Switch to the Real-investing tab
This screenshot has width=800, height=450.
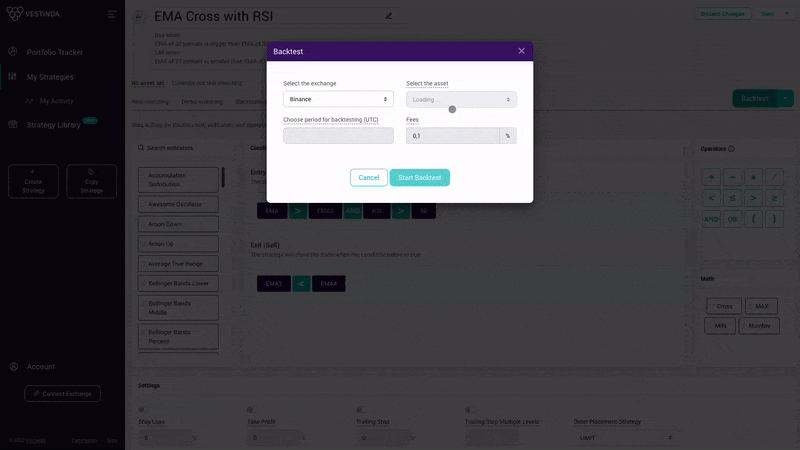click(x=150, y=102)
